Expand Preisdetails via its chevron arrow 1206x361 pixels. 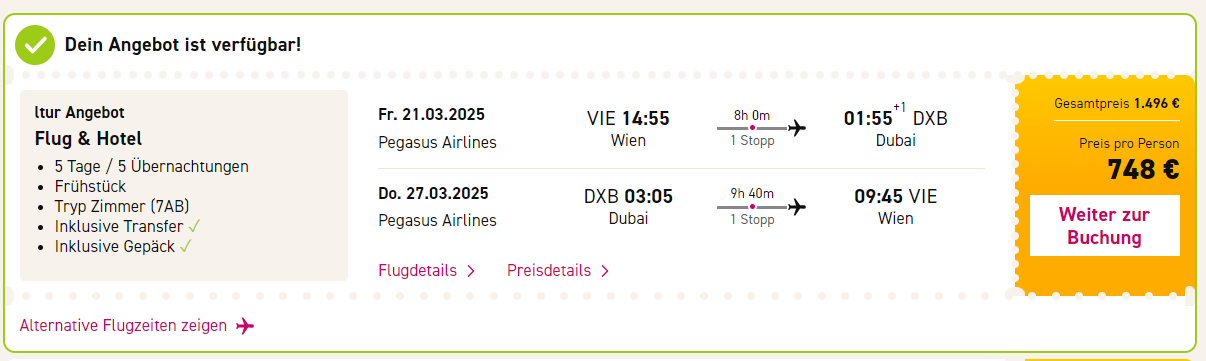605,271
